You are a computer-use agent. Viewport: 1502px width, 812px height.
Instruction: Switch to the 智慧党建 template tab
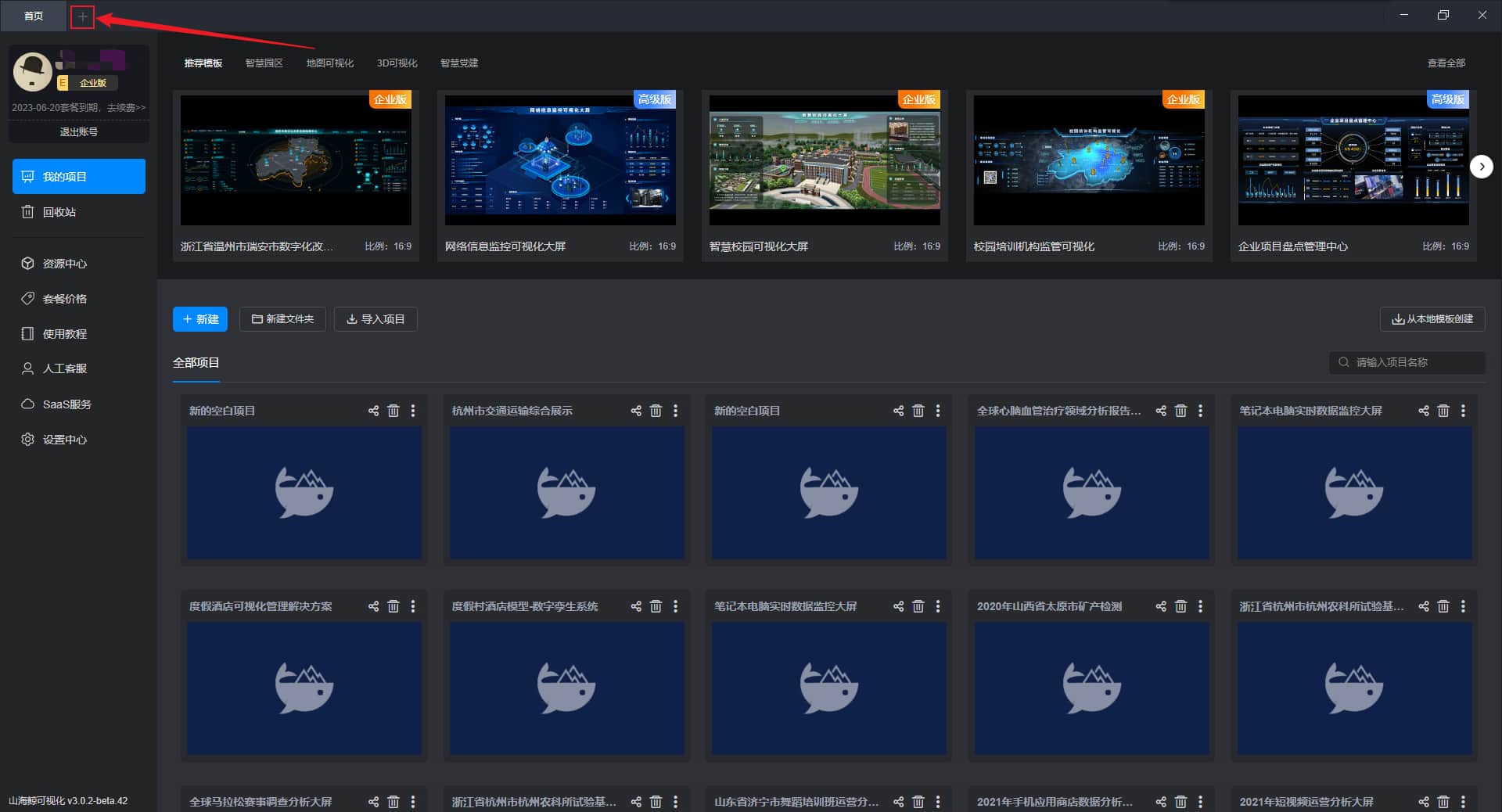click(459, 63)
